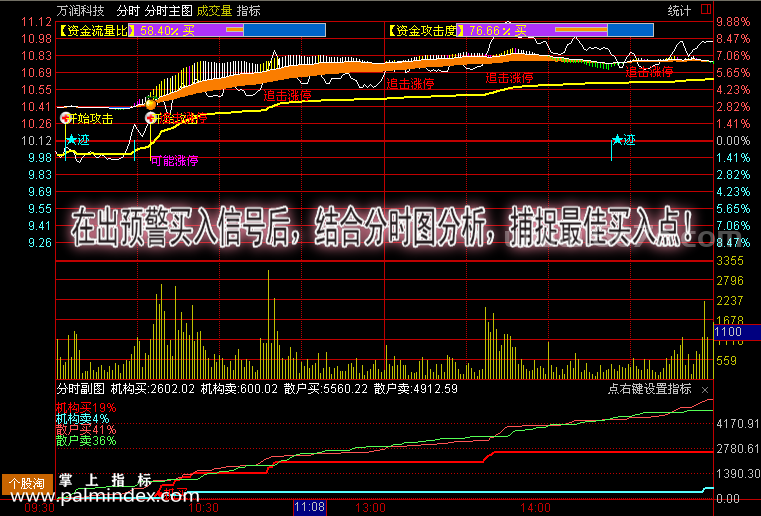Viewport: 761px width, 516px height.
Task: Click the 机构买19% legend entry
Action: click(x=86, y=407)
